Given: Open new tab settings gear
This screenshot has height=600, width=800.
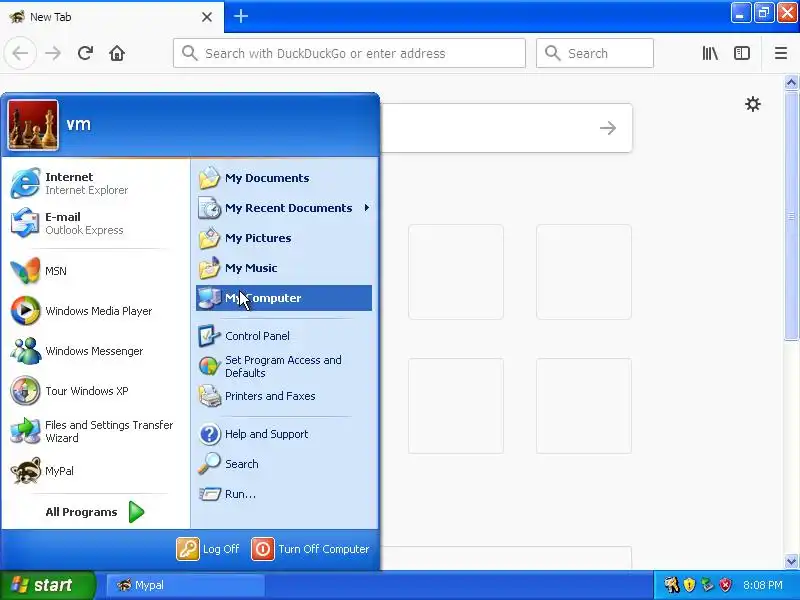Looking at the screenshot, I should [753, 104].
